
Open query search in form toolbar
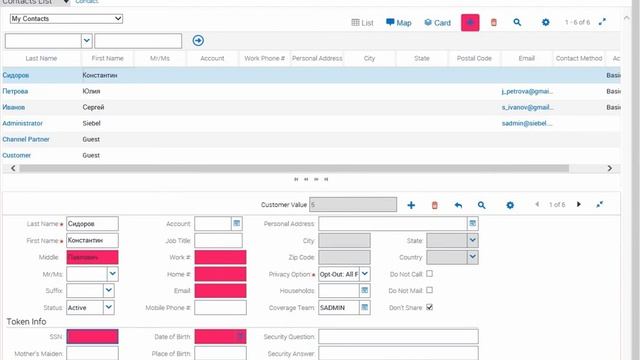click(x=482, y=205)
